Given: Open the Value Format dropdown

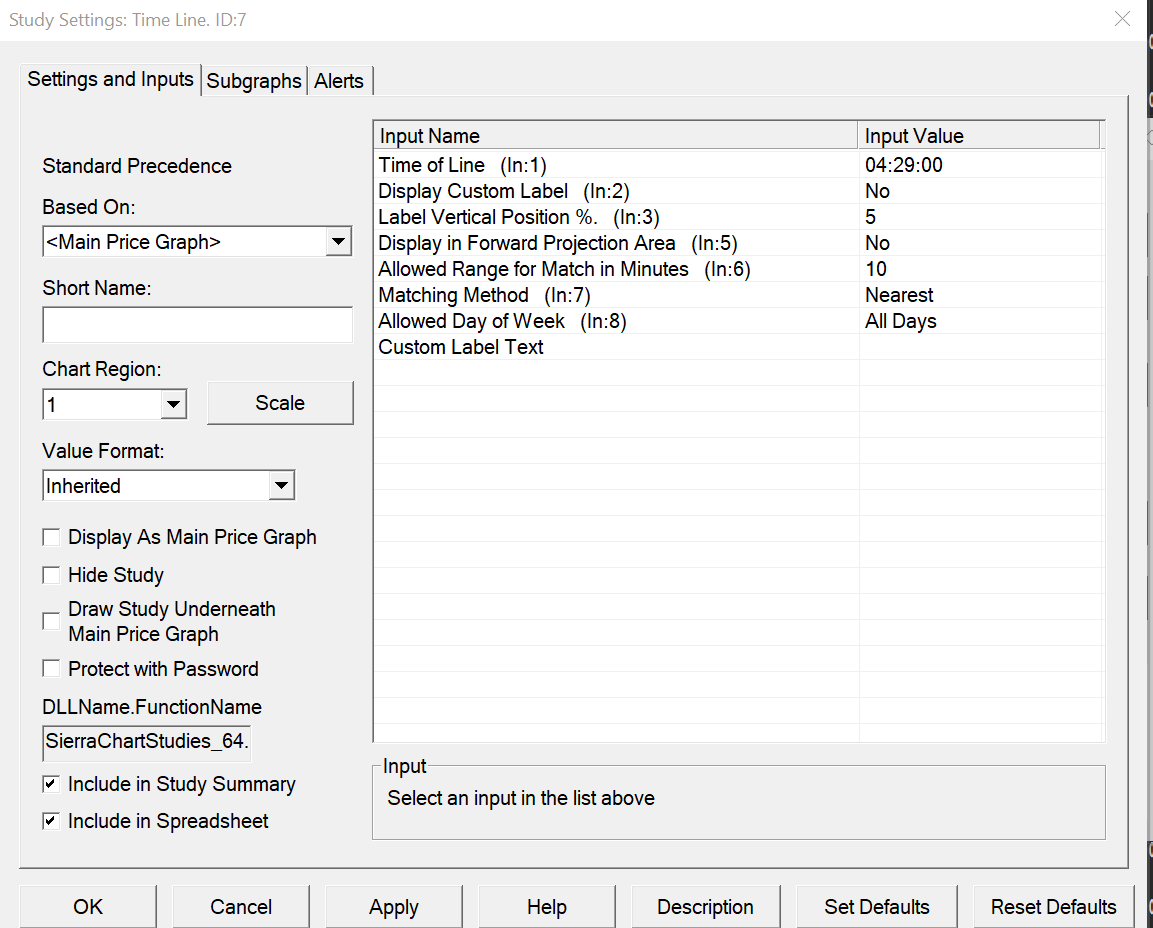Looking at the screenshot, I should click(x=282, y=486).
